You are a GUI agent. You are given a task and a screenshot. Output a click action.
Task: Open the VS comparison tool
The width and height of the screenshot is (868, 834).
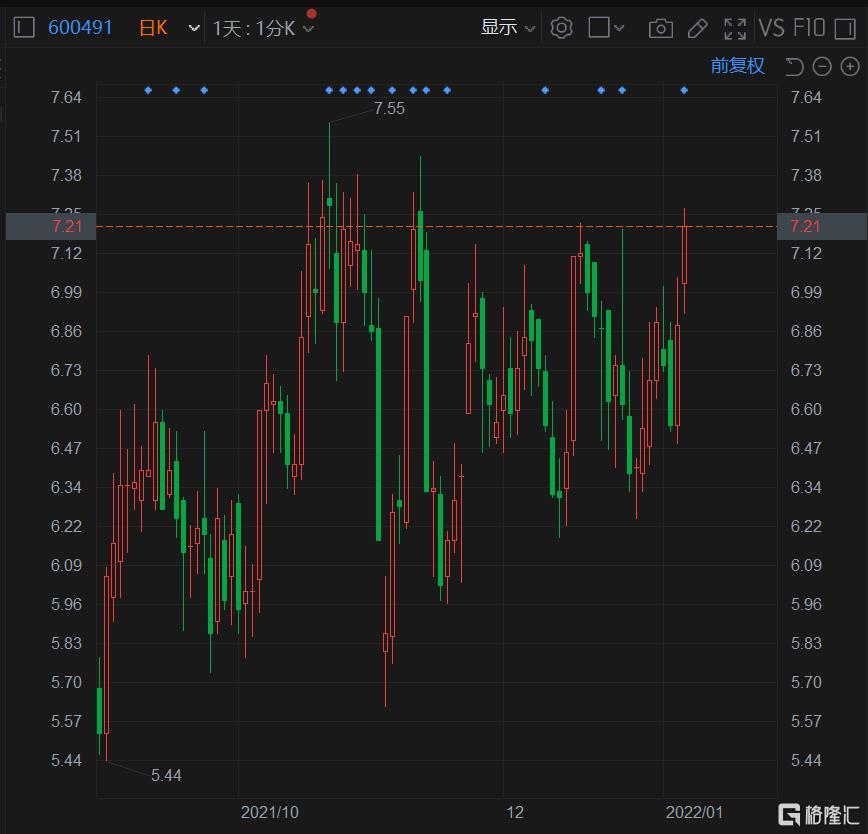tap(772, 28)
